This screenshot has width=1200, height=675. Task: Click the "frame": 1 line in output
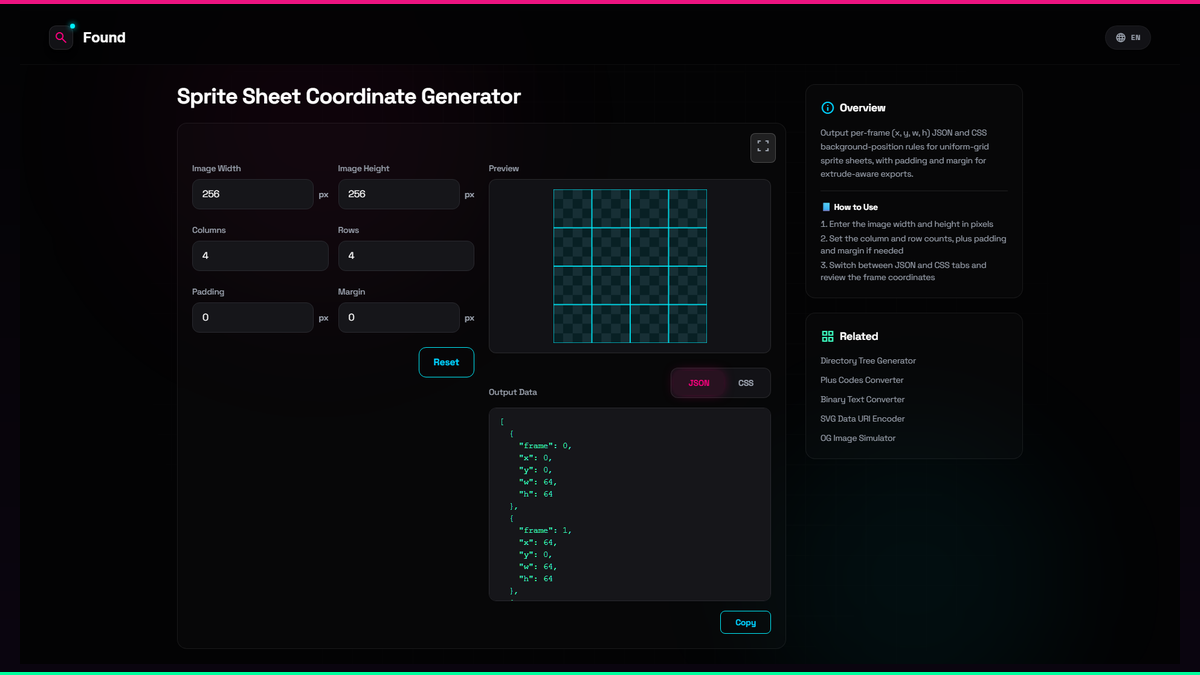pos(545,530)
